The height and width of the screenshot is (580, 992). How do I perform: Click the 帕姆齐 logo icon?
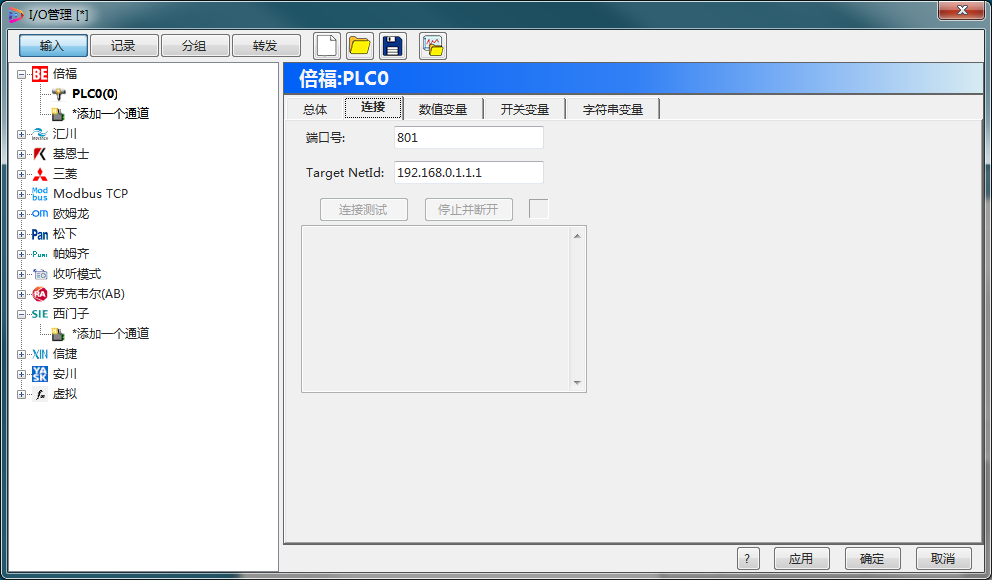pos(40,254)
